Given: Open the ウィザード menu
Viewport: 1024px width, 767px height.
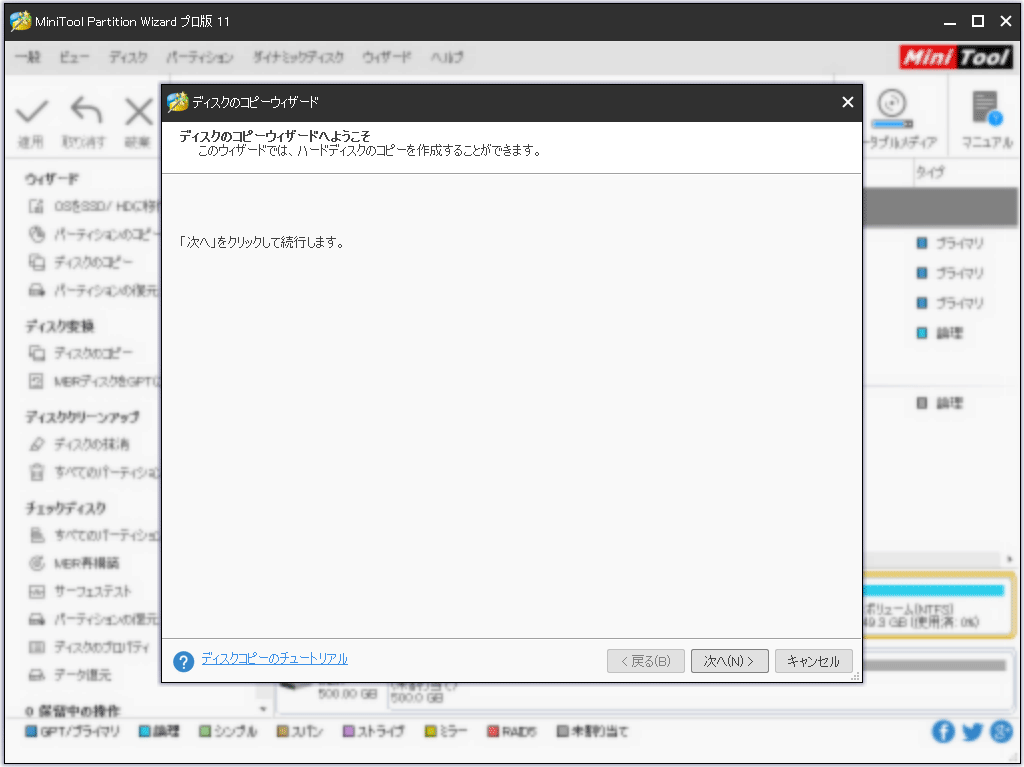Looking at the screenshot, I should coord(386,57).
